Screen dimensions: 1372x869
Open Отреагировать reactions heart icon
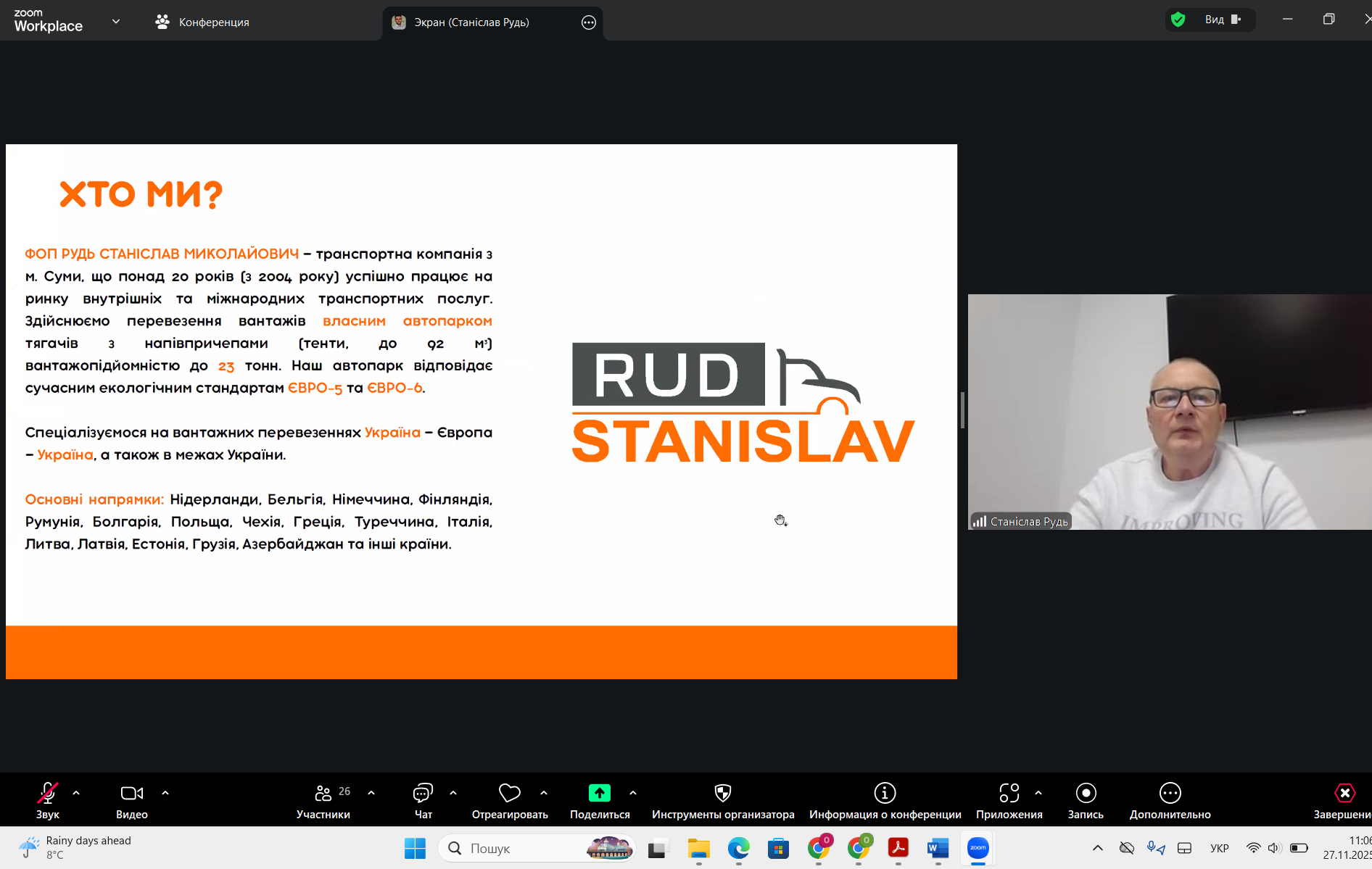[x=510, y=794]
